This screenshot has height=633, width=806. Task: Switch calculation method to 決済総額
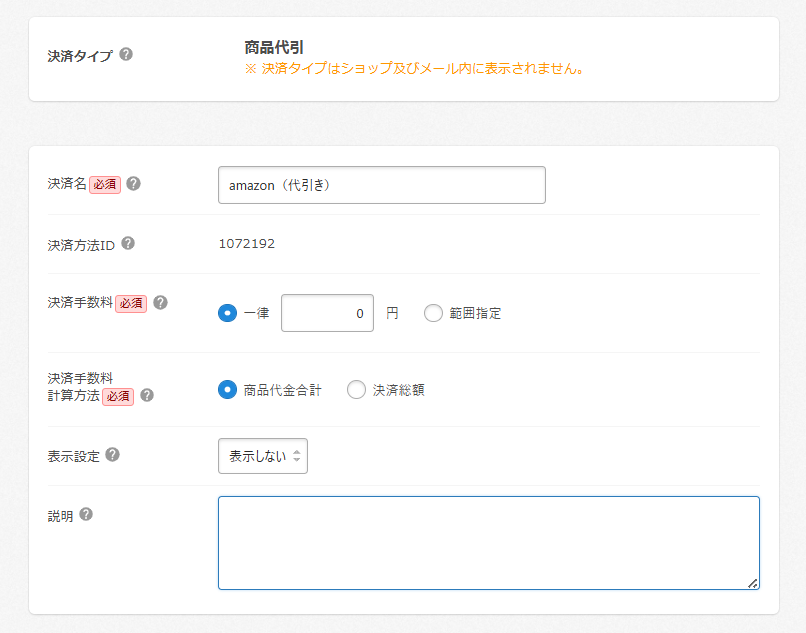(x=356, y=390)
